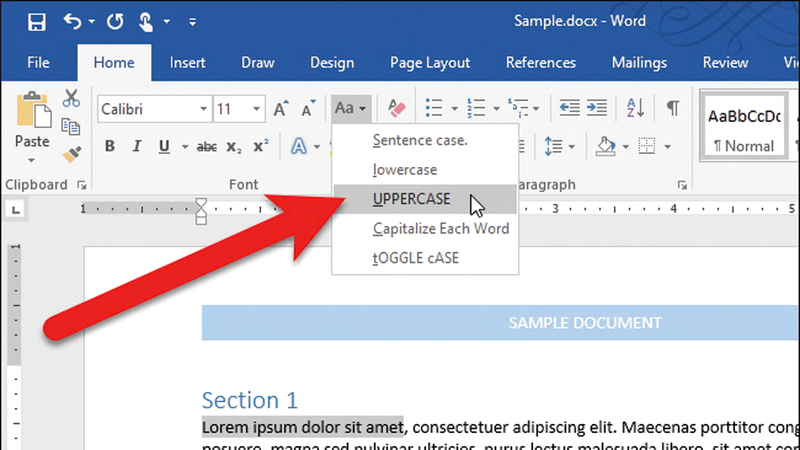Image resolution: width=800 pixels, height=450 pixels.
Task: Click the Clear All Formatting eraser icon
Action: click(397, 108)
